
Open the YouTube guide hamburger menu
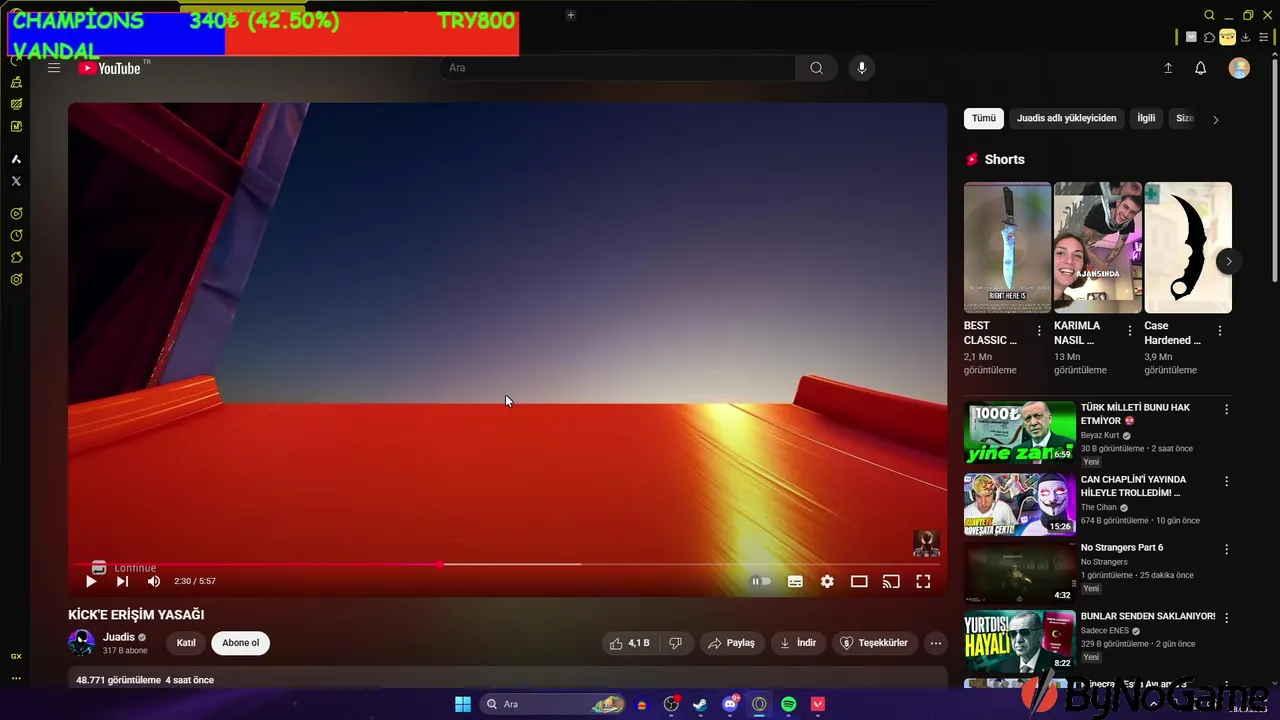[54, 68]
